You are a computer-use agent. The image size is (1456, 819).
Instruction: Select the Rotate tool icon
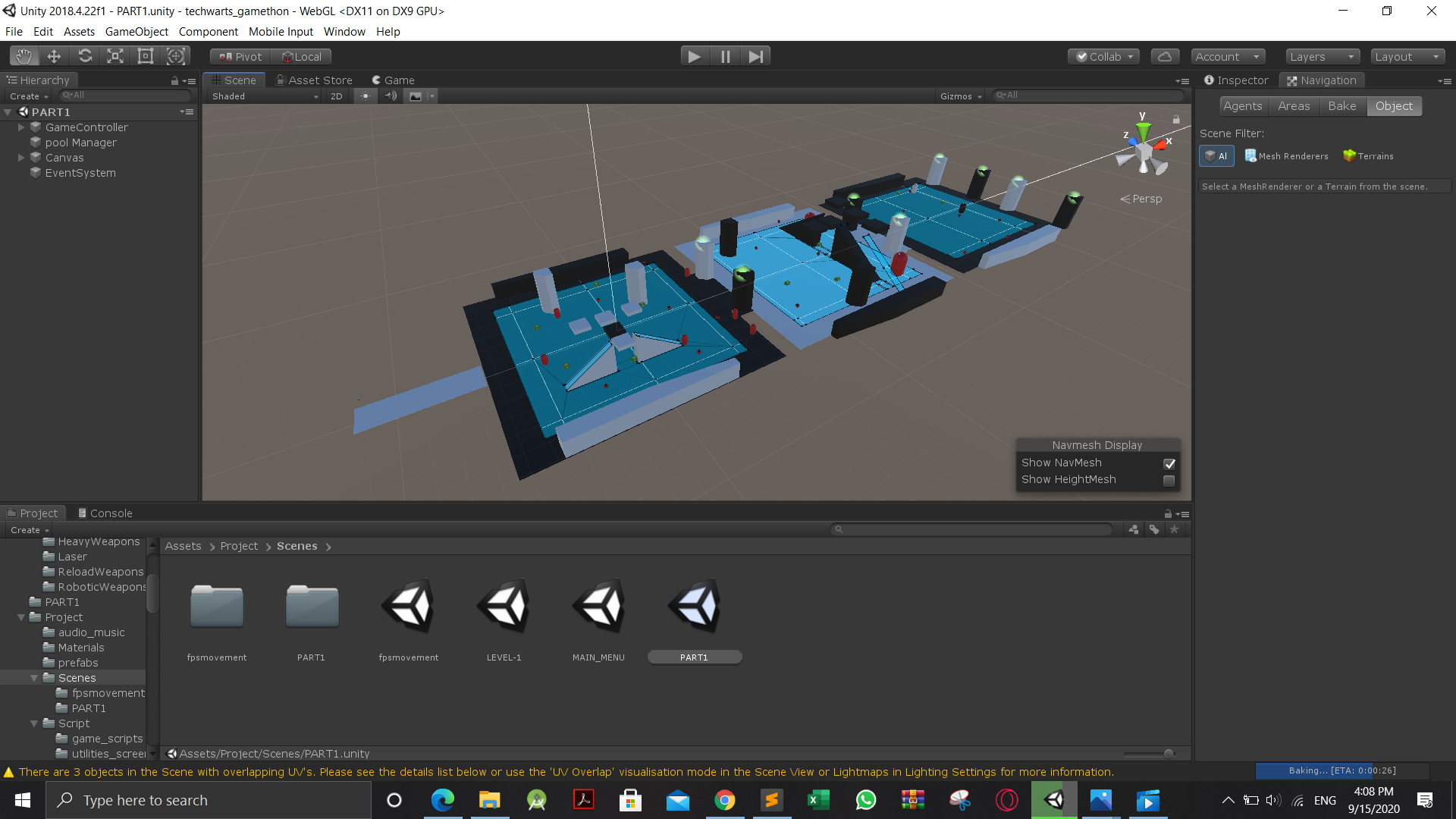[85, 56]
